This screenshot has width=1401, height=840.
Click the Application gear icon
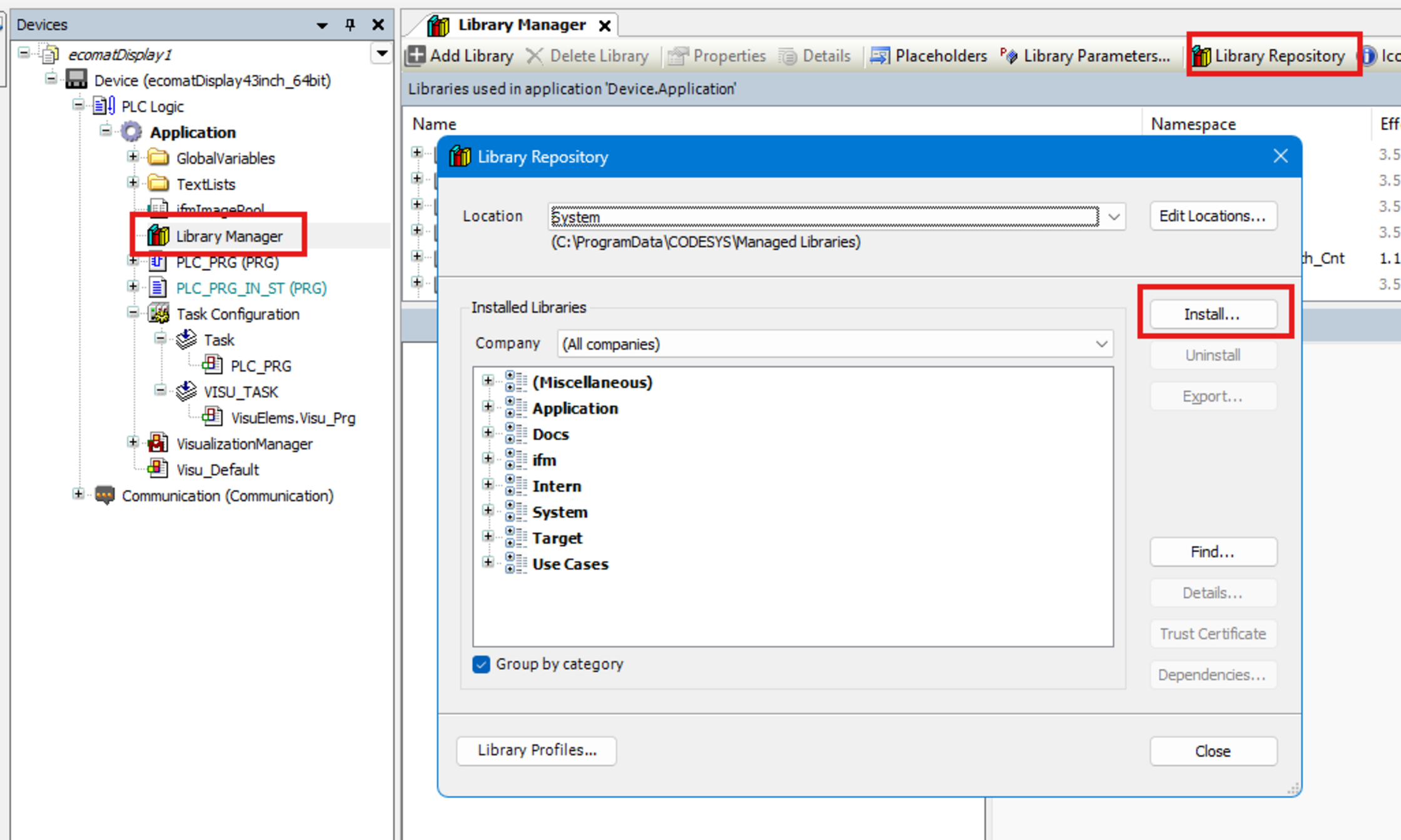pos(131,132)
